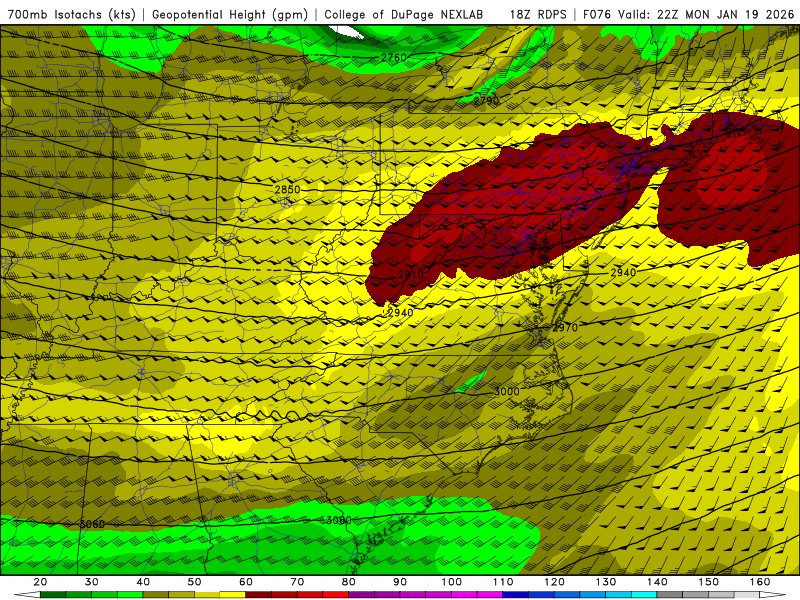Click the 2970 height contour label
Screen dimensions: 800x600
pos(565,328)
